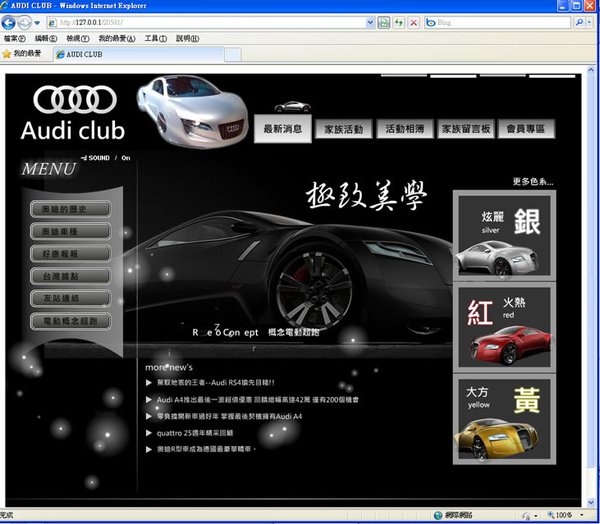Click the 台灣據點 menu button
Viewport: 600px width, 524px height.
pos(70,276)
